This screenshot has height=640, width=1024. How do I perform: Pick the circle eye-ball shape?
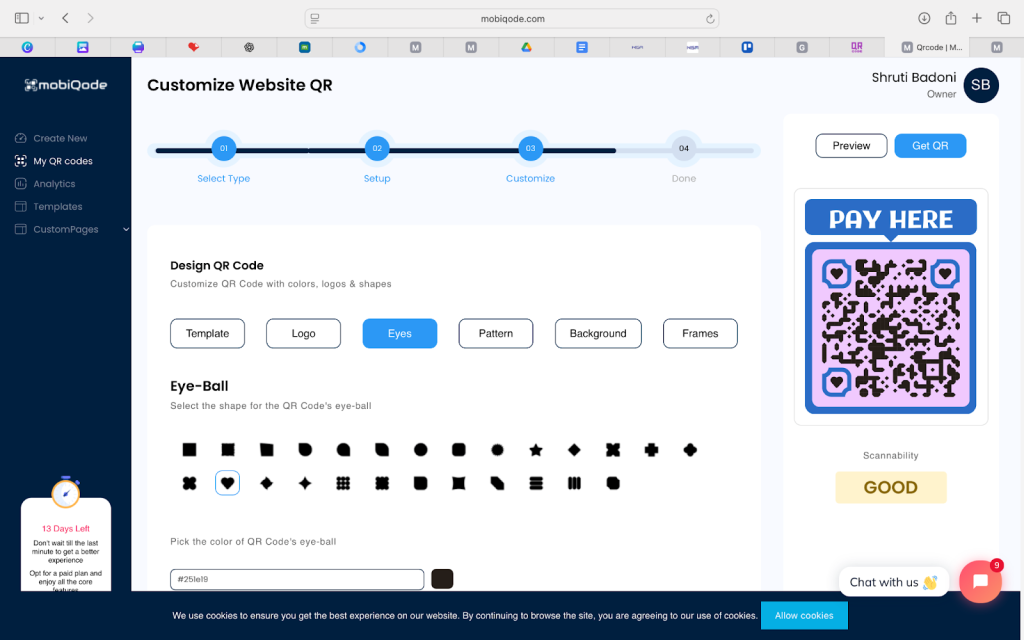point(420,450)
